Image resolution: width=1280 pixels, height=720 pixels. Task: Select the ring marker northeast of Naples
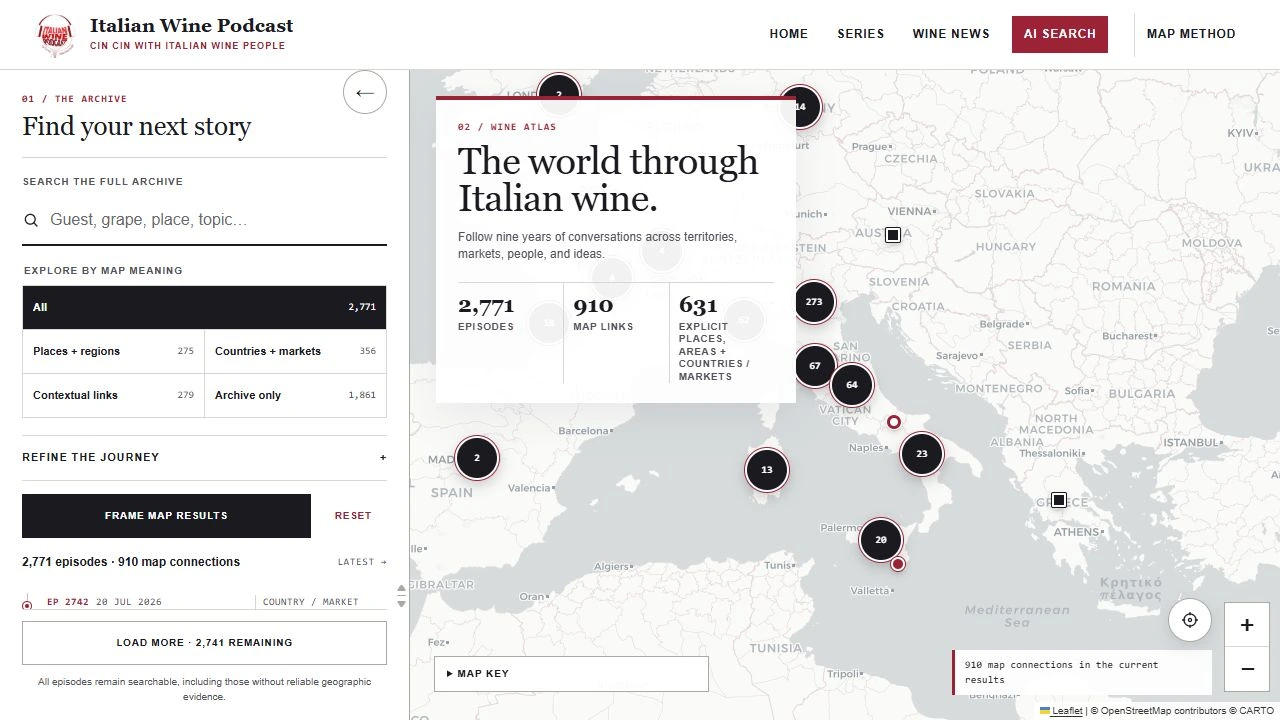click(x=894, y=422)
